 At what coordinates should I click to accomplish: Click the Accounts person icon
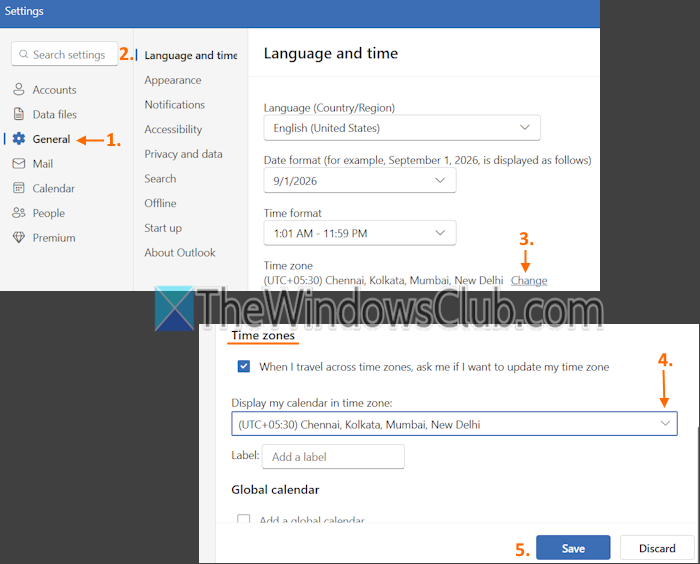point(19,89)
